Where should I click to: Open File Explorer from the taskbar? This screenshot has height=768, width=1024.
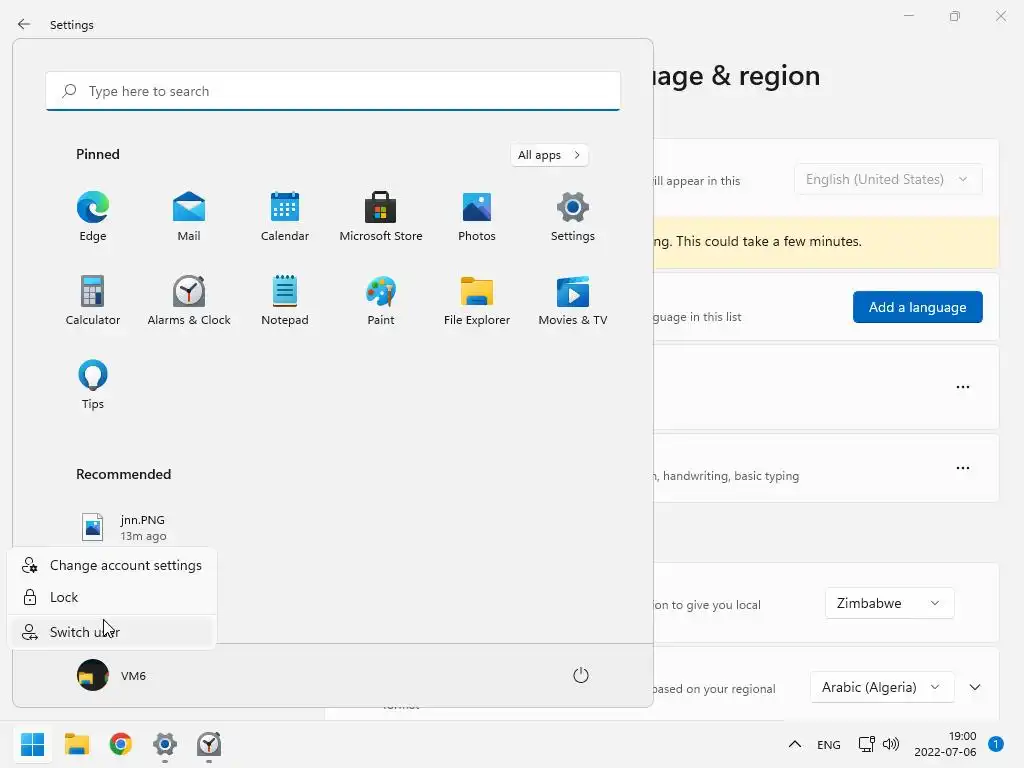pyautogui.click(x=77, y=744)
